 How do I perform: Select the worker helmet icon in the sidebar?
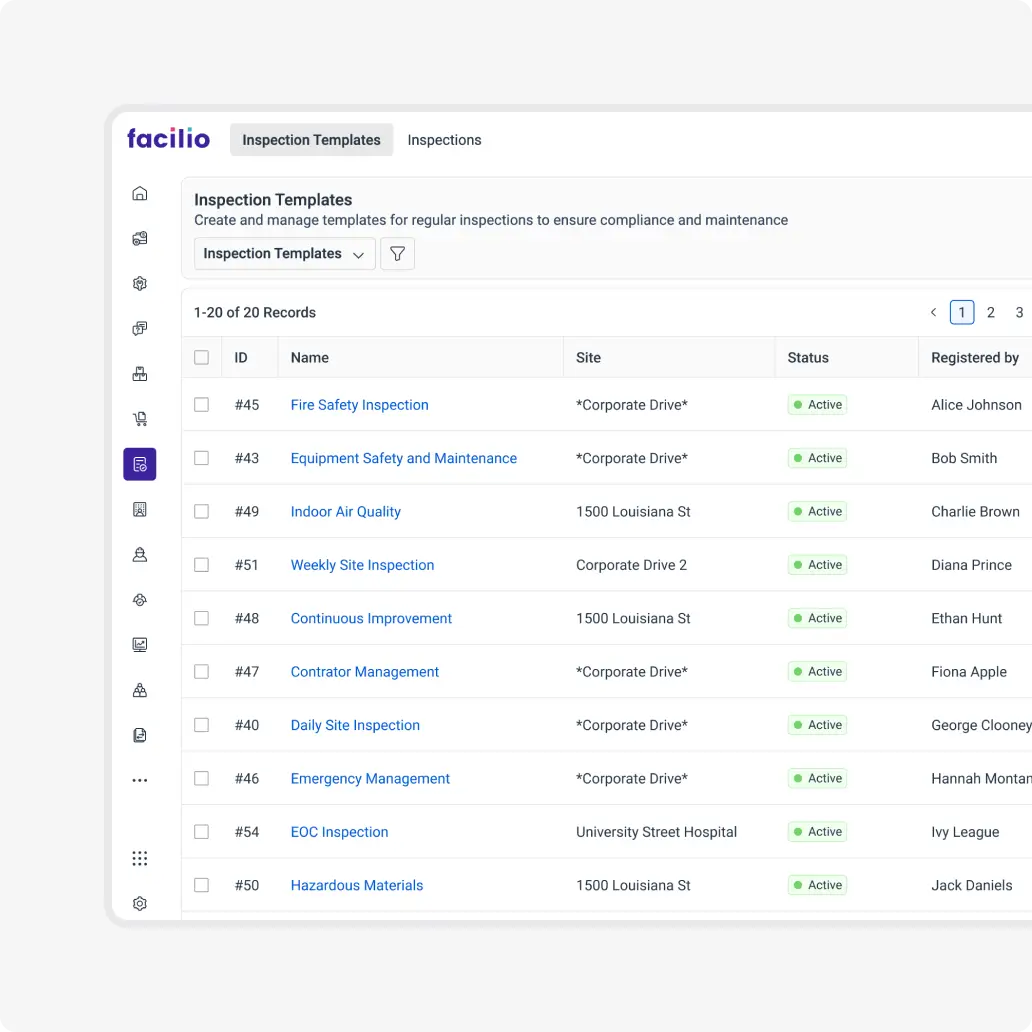pos(140,554)
